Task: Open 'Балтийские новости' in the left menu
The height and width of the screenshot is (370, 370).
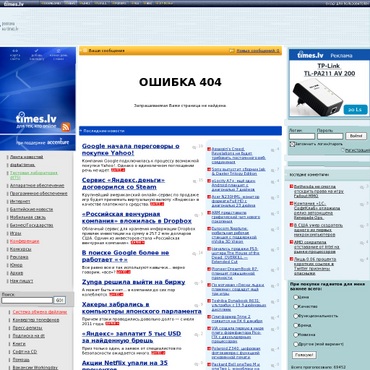Action: point(31,209)
